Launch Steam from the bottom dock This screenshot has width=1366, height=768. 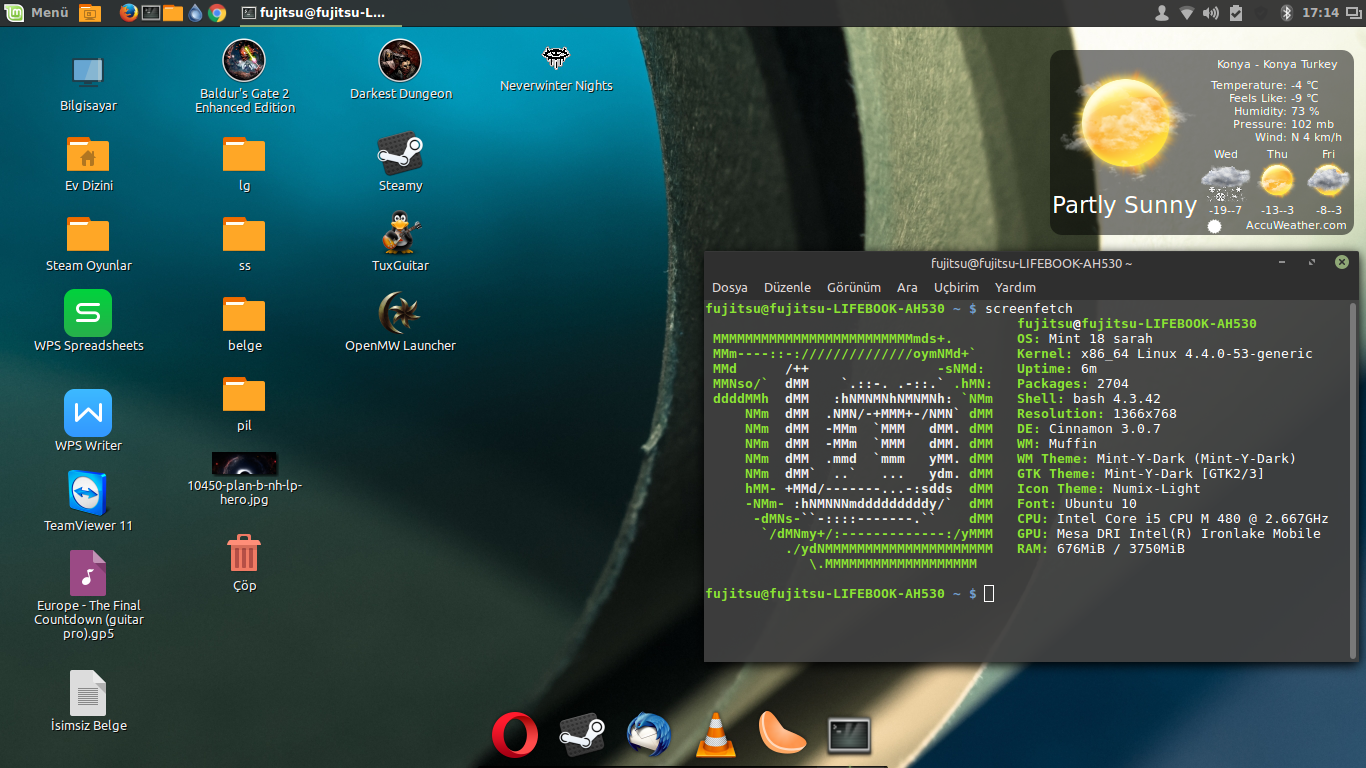(x=581, y=736)
